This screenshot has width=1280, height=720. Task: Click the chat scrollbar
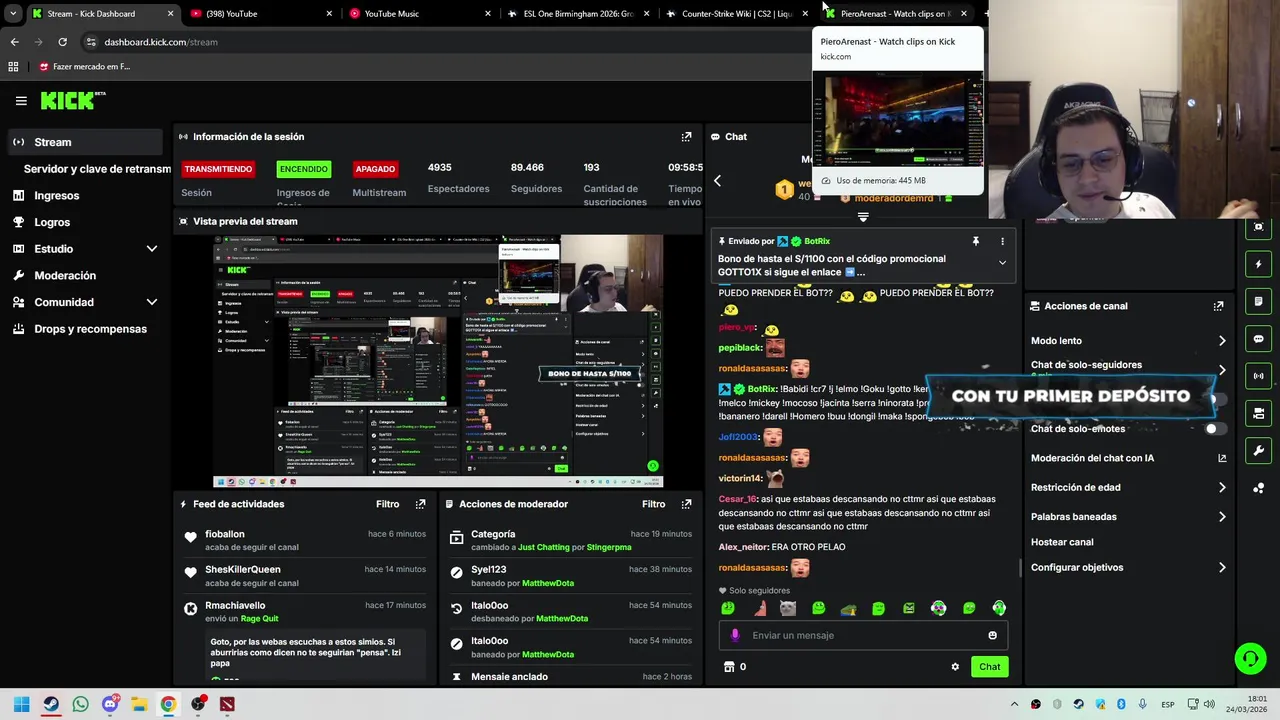pos(1020,569)
